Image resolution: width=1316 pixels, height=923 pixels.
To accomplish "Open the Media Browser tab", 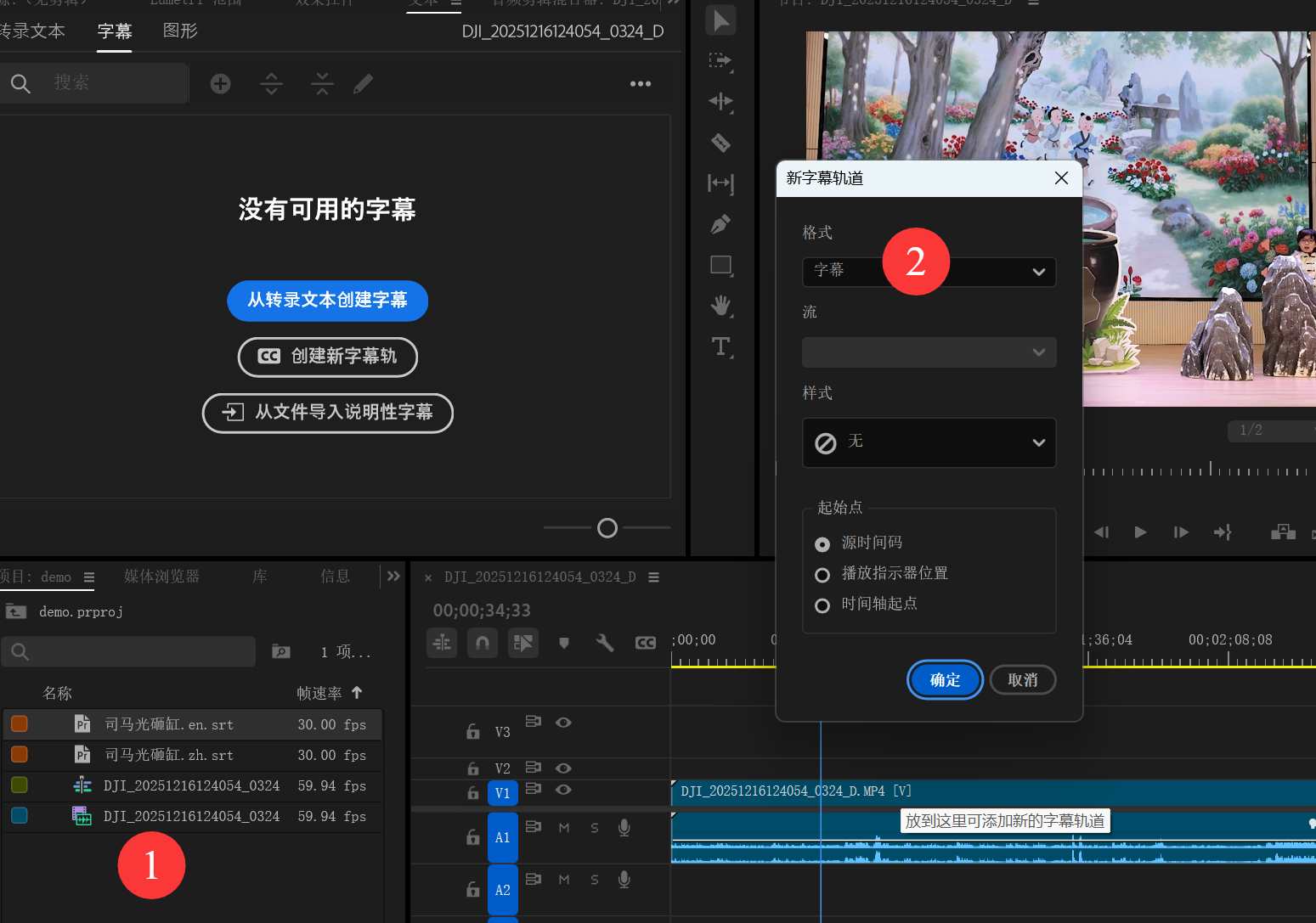I will click(161, 577).
